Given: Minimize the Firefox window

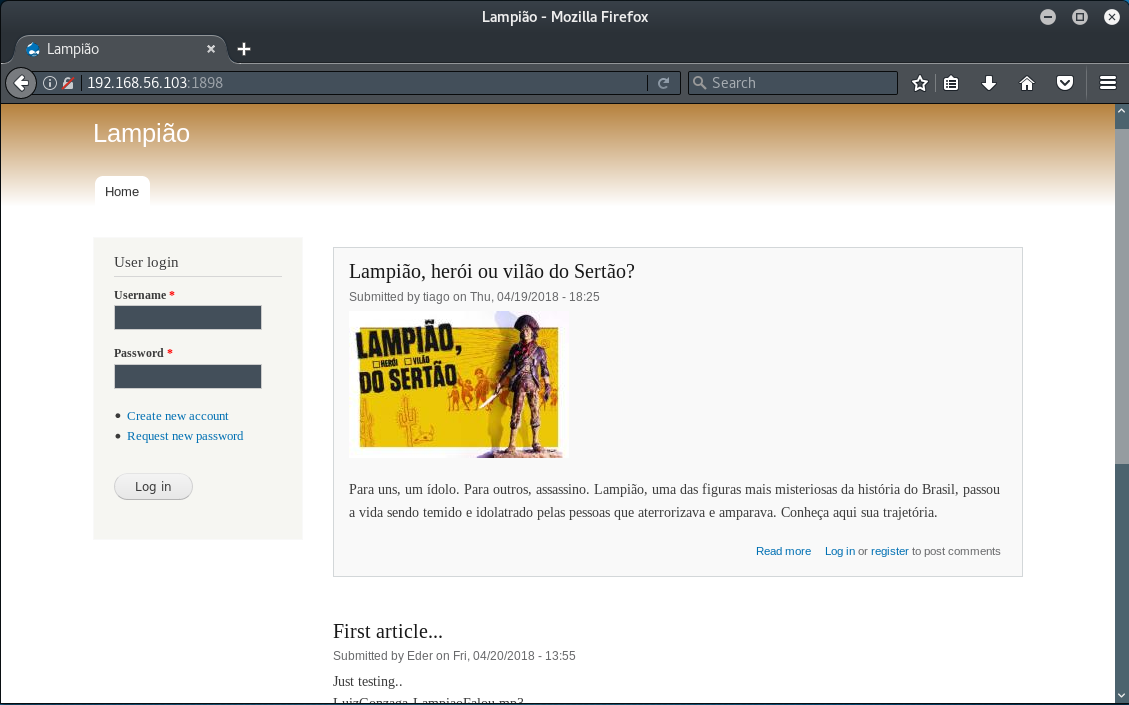Looking at the screenshot, I should pyautogui.click(x=1048, y=17).
